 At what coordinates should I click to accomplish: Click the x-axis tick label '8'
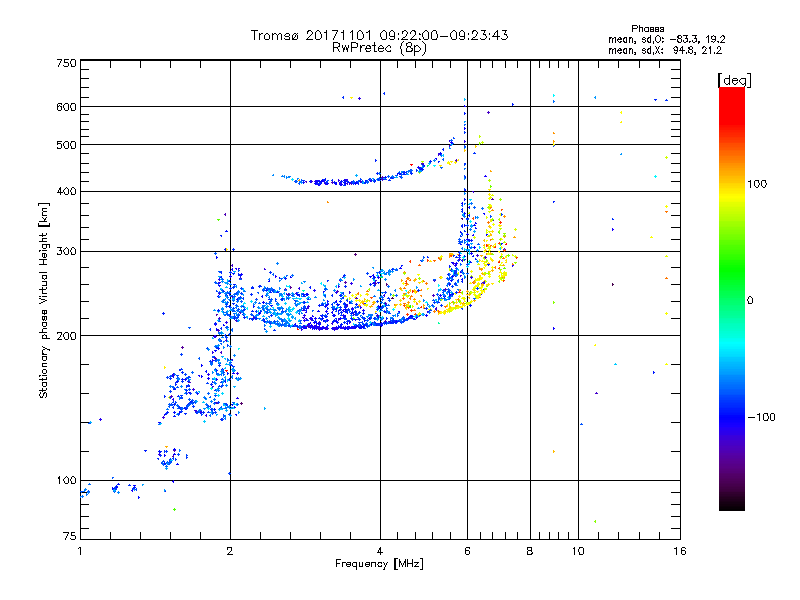pos(530,551)
